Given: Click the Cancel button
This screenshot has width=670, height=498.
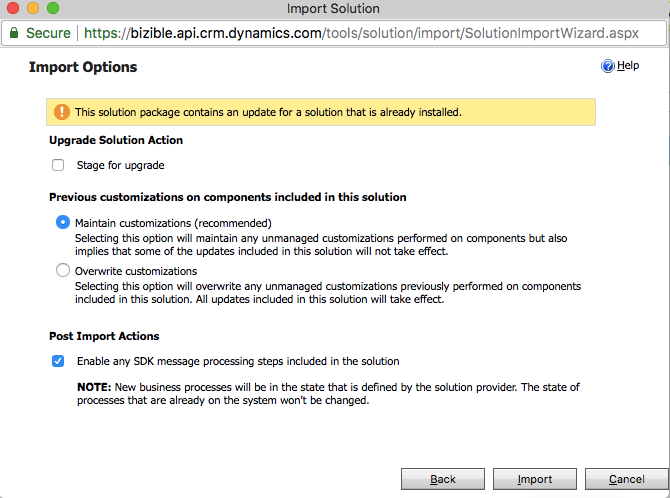Looking at the screenshot, I should (x=626, y=479).
